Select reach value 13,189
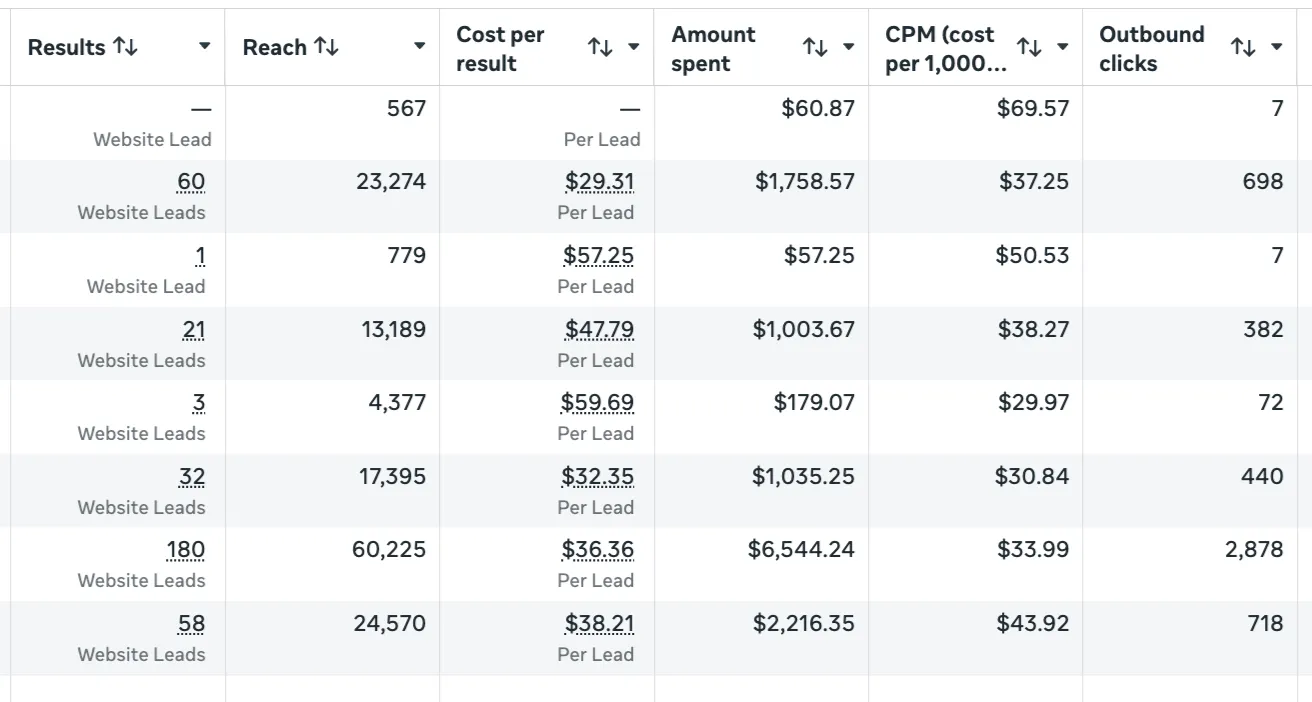Image resolution: width=1312 pixels, height=702 pixels. coord(394,329)
